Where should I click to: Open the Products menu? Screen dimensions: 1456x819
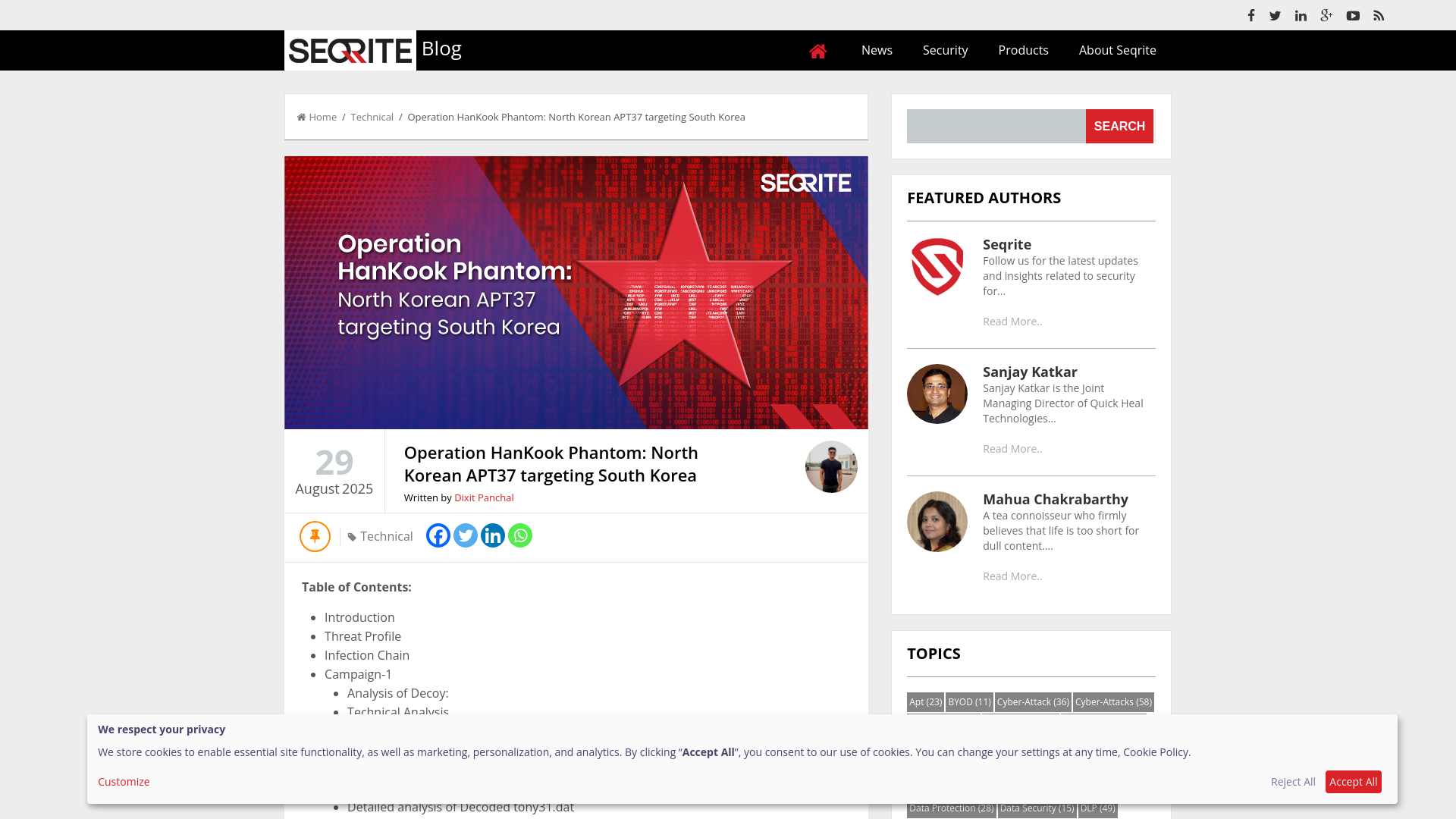pos(1023,50)
